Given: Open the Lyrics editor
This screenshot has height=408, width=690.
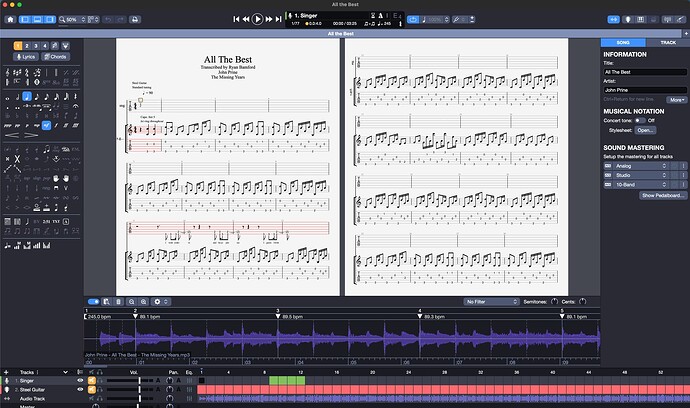Looking at the screenshot, I should (27, 58).
